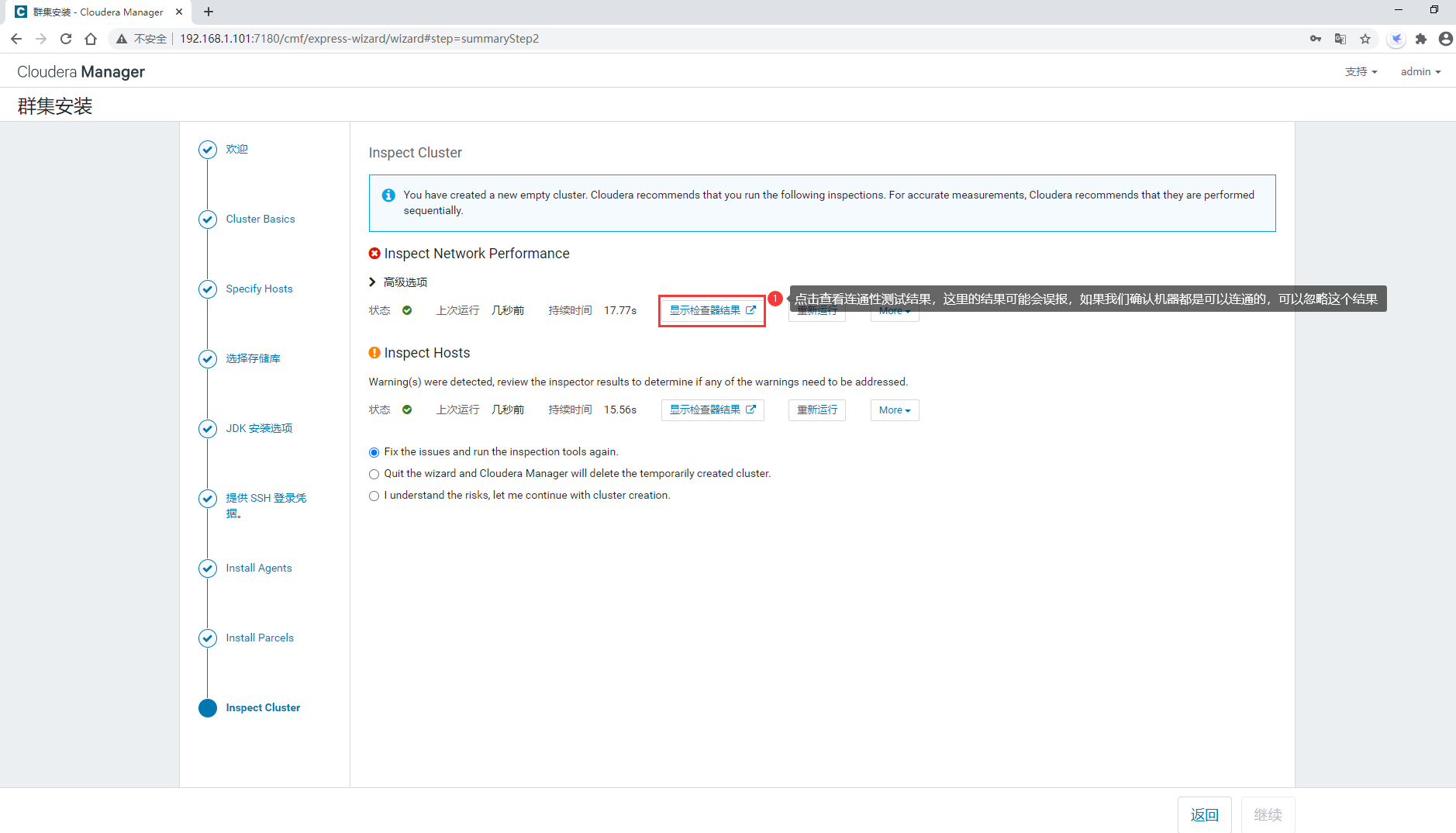Screen dimensions: 1456x833
Task: Click the checkmark circle beside Cluster Basics
Action: tap(208, 219)
